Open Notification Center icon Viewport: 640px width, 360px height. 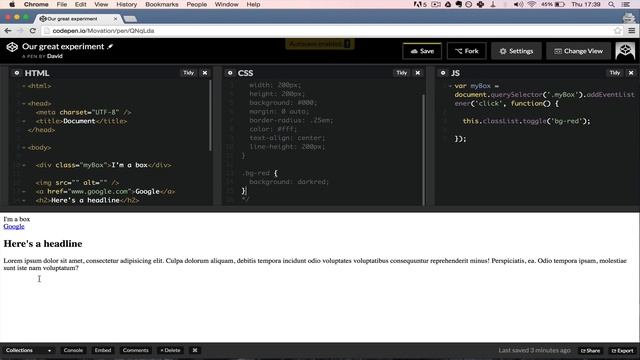pos(626,4)
